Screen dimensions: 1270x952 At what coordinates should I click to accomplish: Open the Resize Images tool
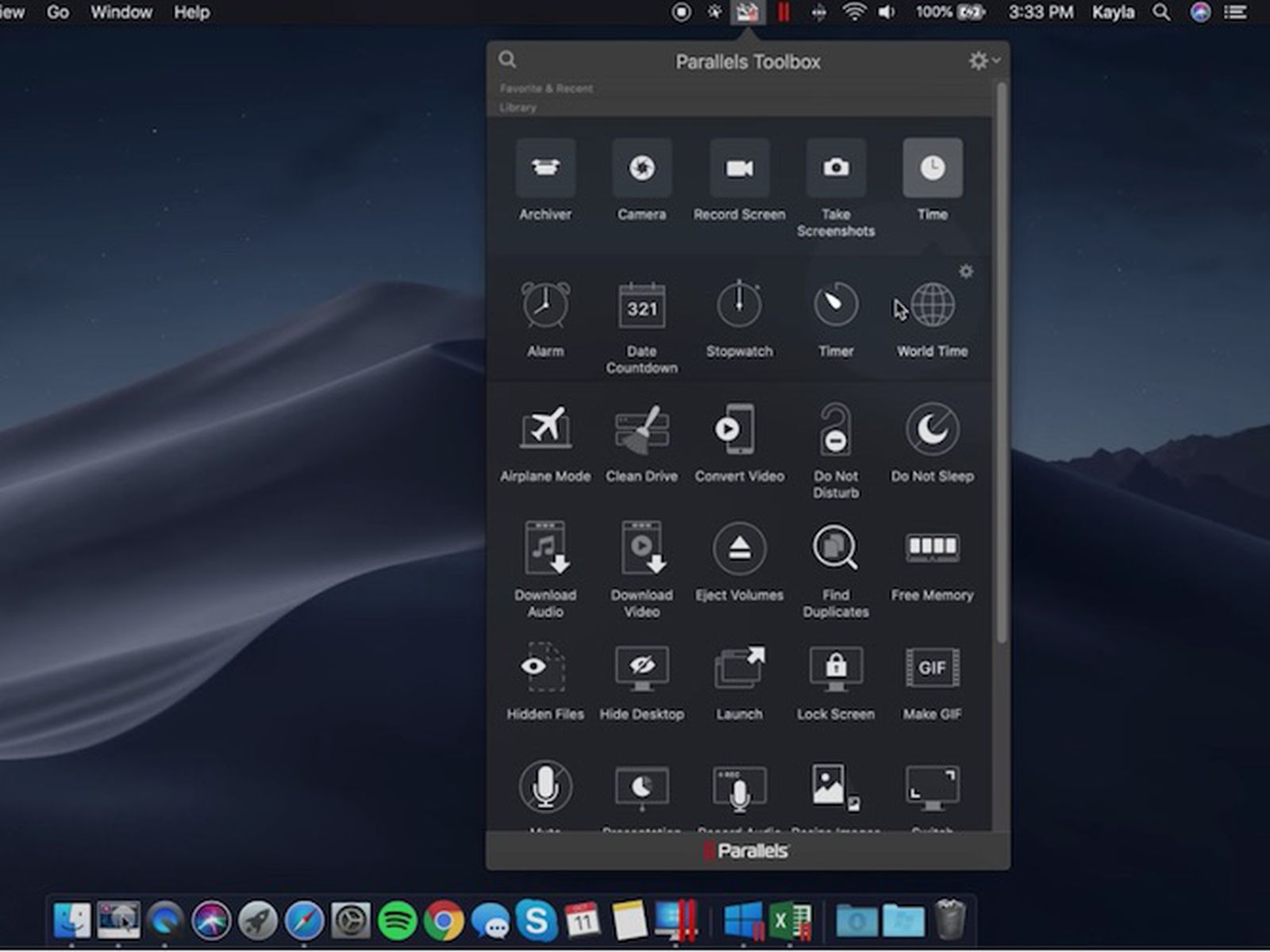[836, 787]
